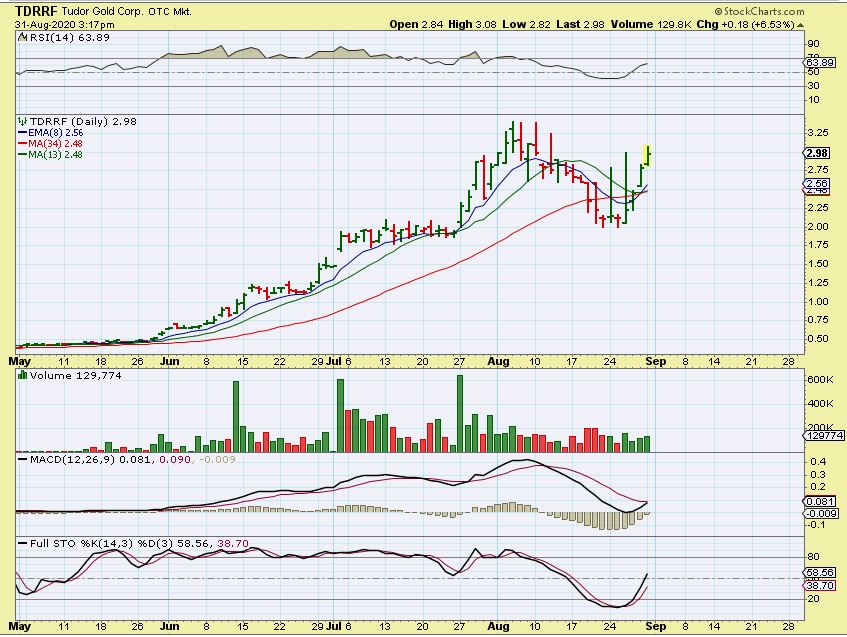Click the 63.89 RSI value tag
This screenshot has height=637, width=847.
[820, 63]
